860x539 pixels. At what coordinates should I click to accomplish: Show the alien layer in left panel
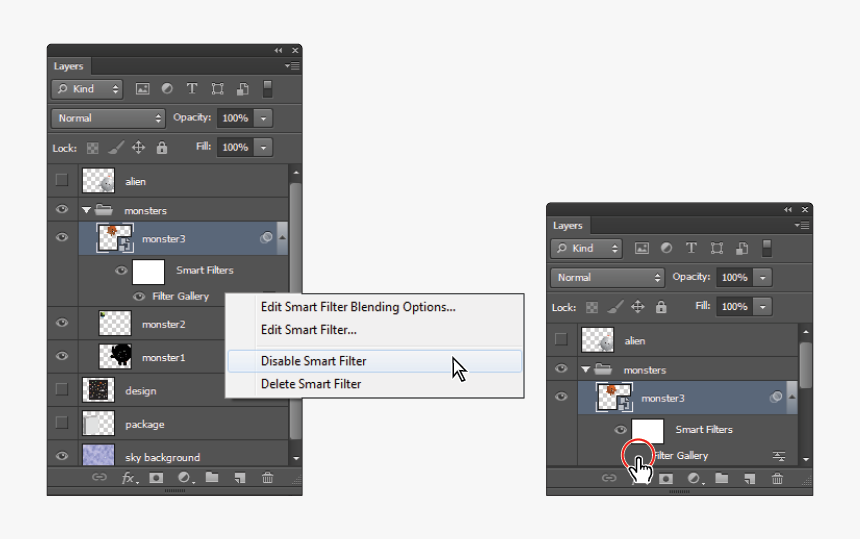(62, 181)
